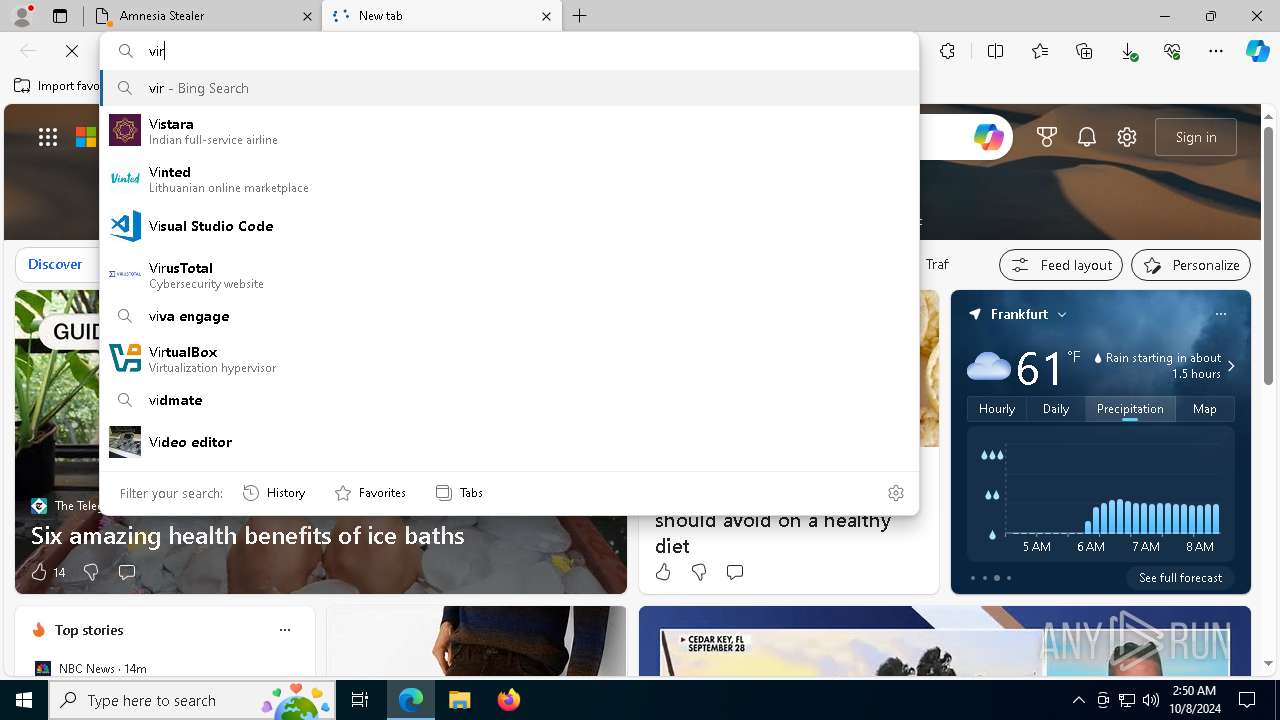Image resolution: width=1280 pixels, height=720 pixels.
Task: Stop loading the page
Action: pyautogui.click(x=72, y=51)
